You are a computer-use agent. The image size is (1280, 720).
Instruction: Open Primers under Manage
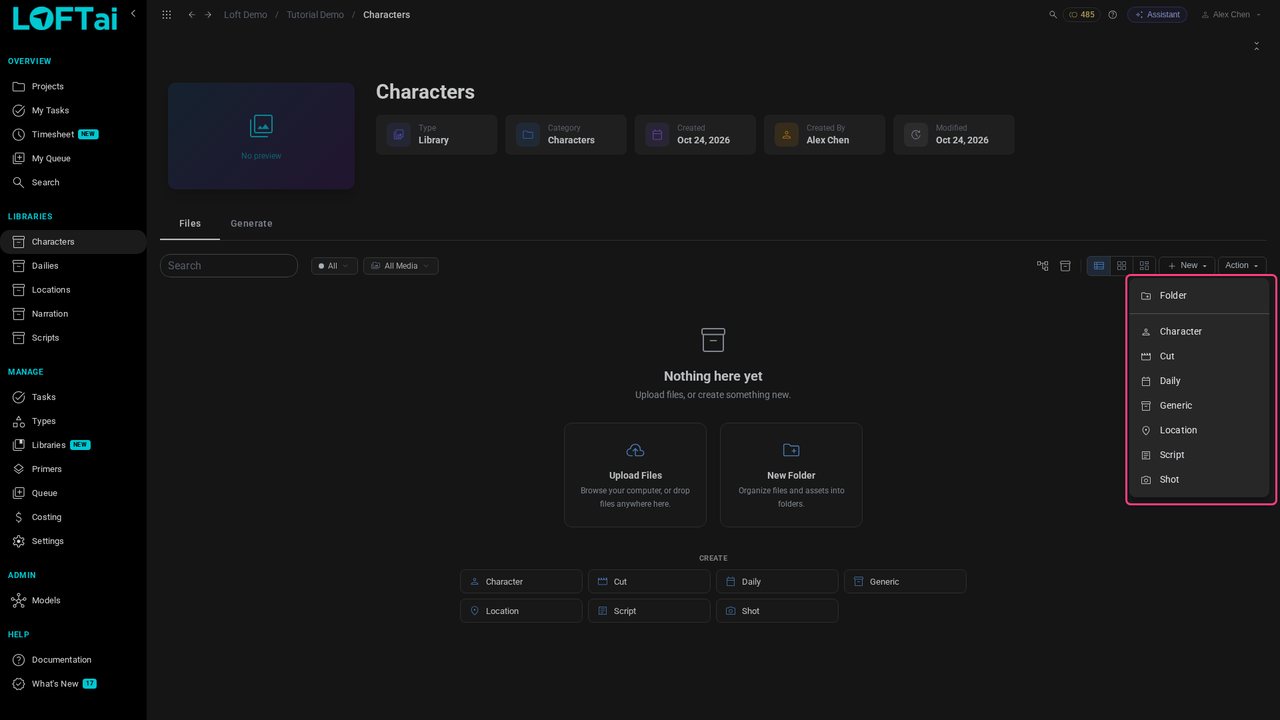(73, 469)
